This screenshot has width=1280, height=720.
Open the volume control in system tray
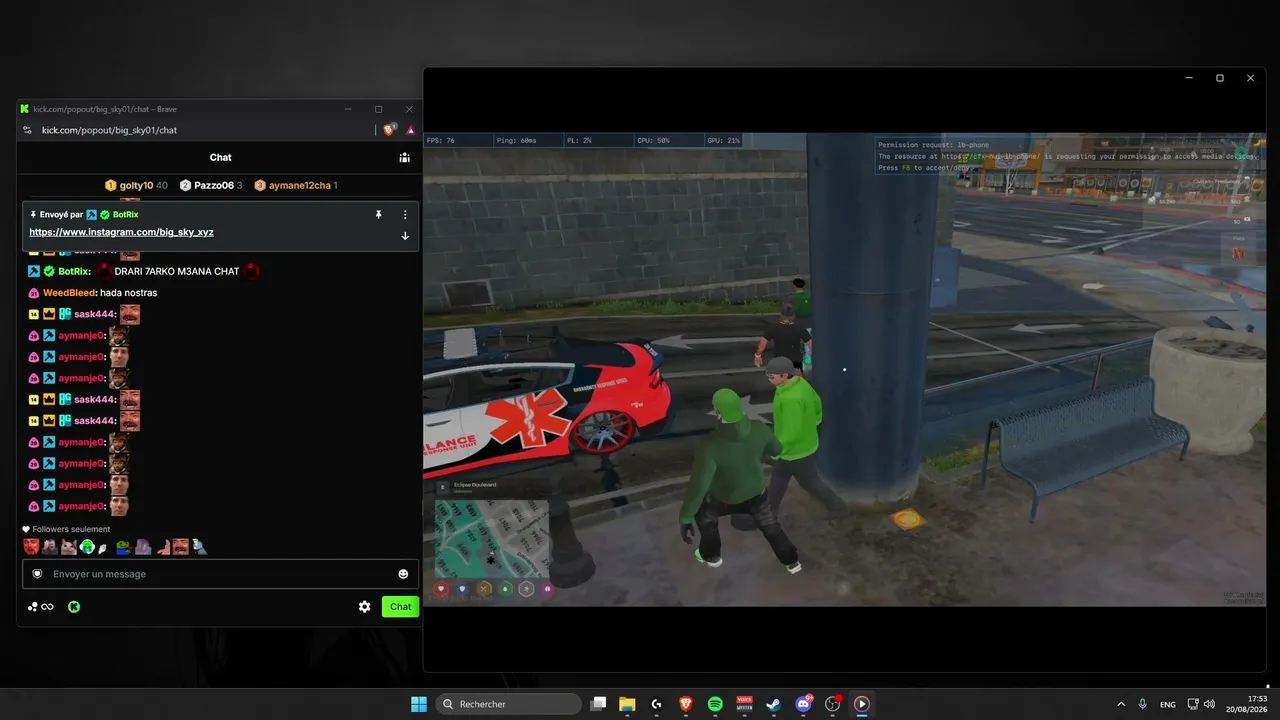coord(1210,704)
